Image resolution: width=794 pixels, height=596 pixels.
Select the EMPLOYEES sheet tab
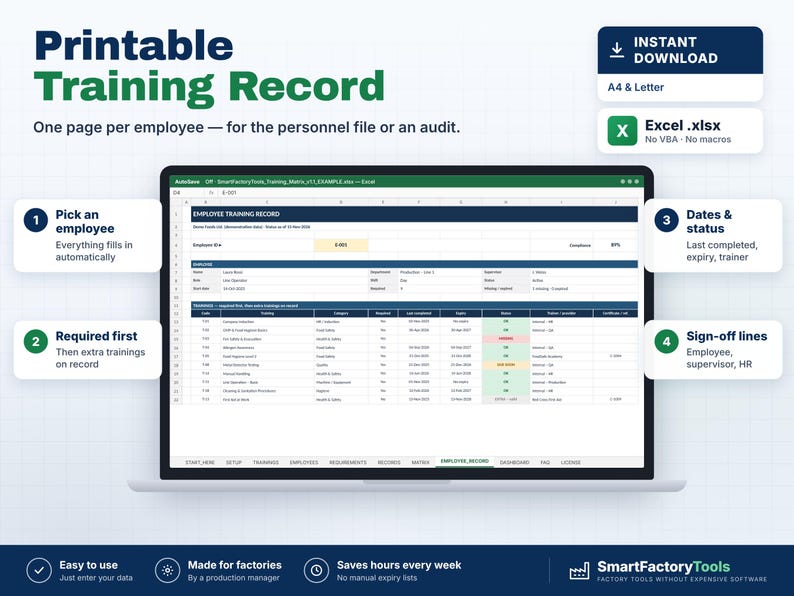pos(304,462)
